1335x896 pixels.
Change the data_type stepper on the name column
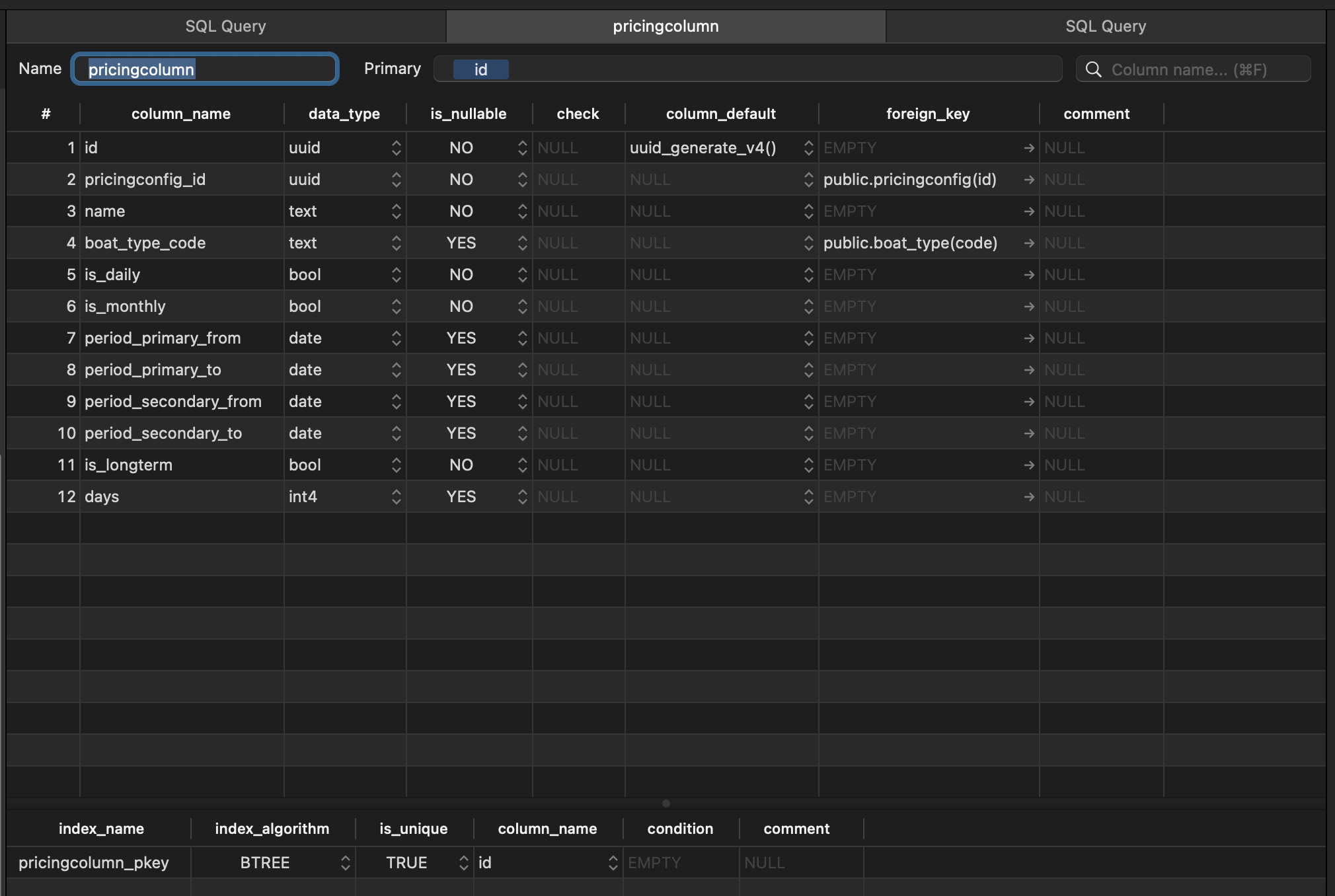(395, 211)
